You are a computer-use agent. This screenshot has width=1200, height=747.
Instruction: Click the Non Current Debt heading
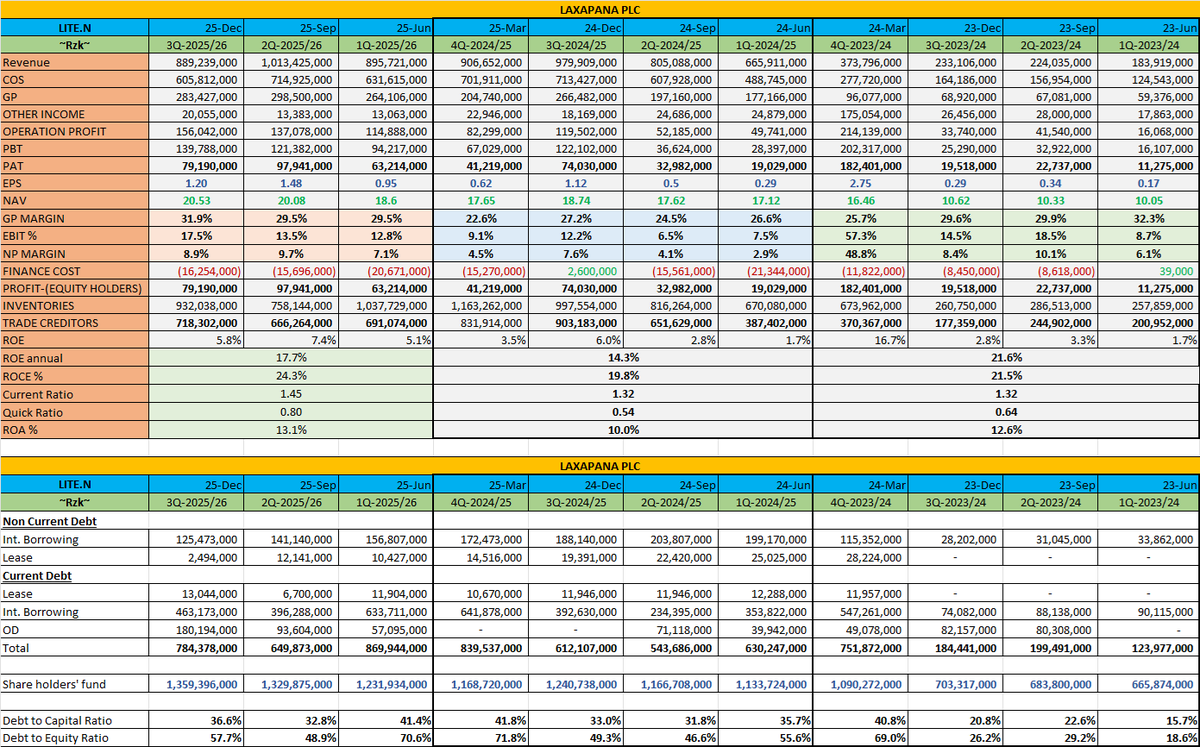coord(49,521)
